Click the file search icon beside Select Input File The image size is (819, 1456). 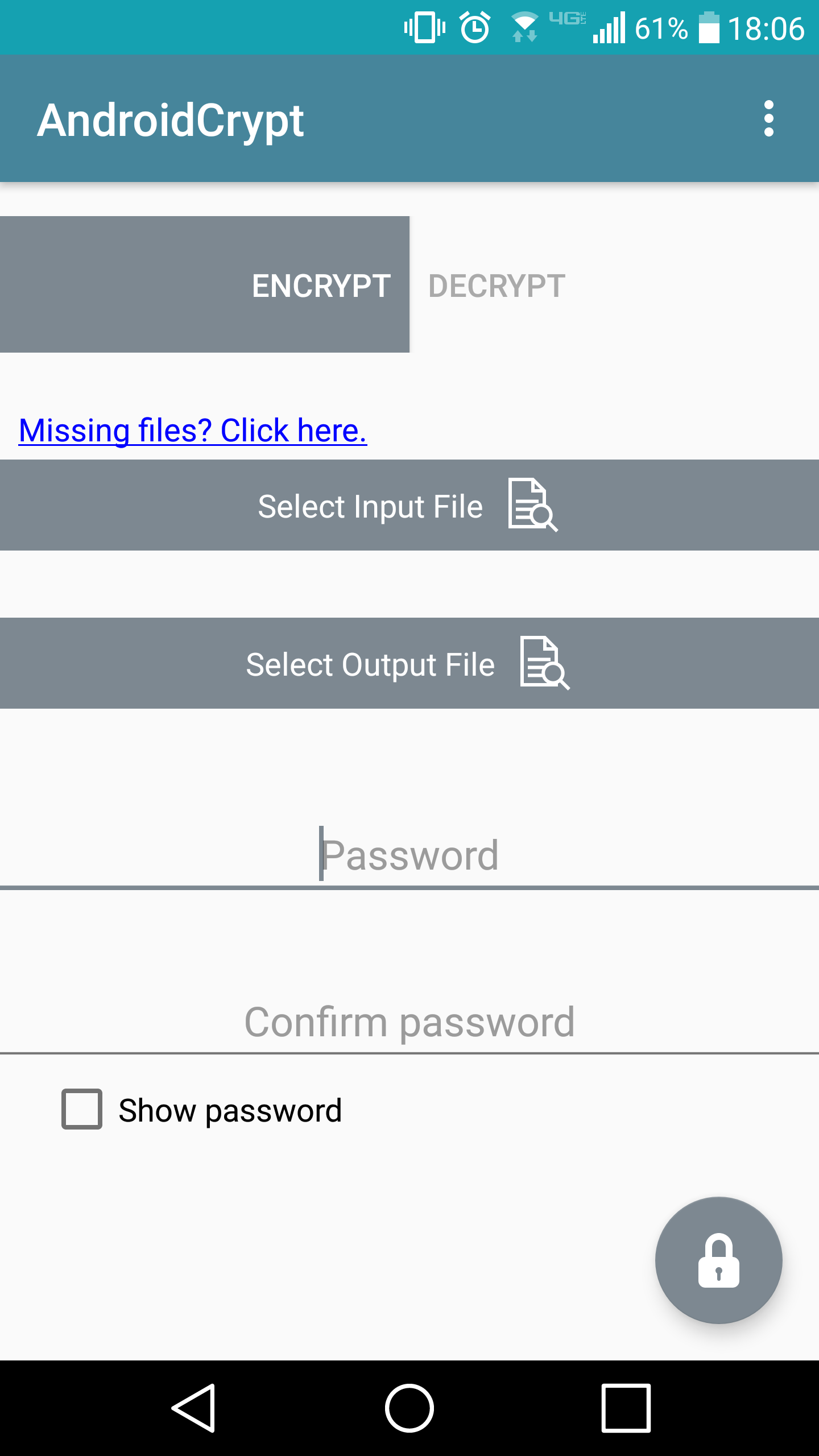[x=533, y=505]
